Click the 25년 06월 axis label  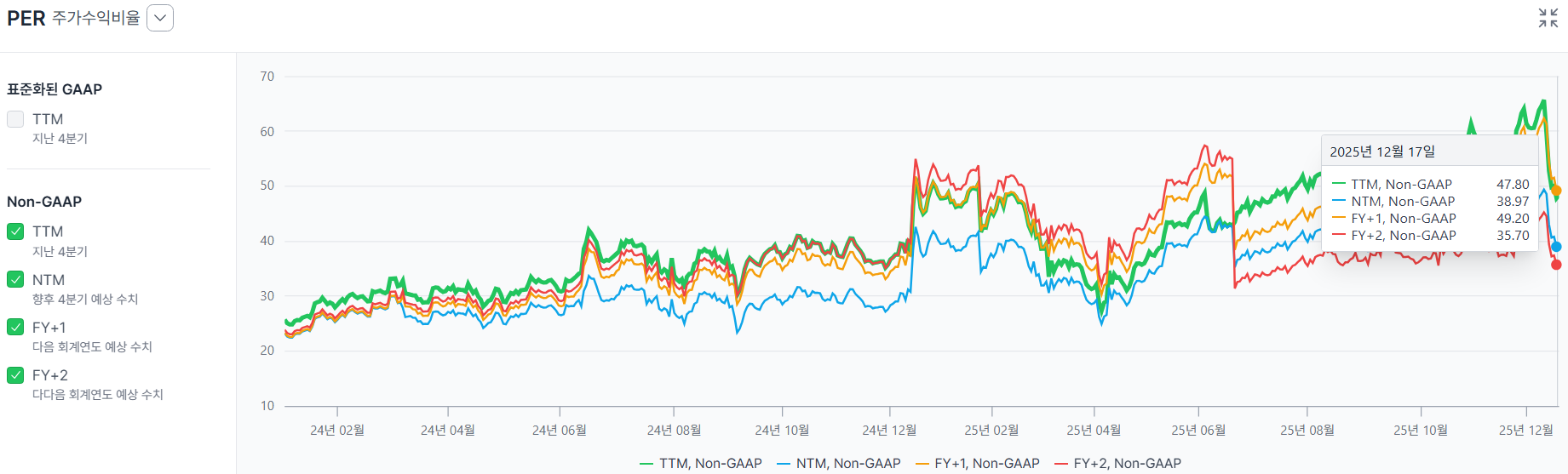tap(1198, 430)
